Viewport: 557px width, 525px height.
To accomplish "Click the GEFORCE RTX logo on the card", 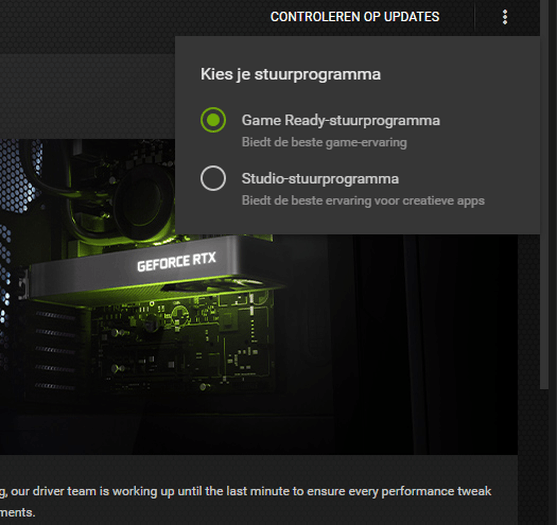I will click(x=177, y=262).
